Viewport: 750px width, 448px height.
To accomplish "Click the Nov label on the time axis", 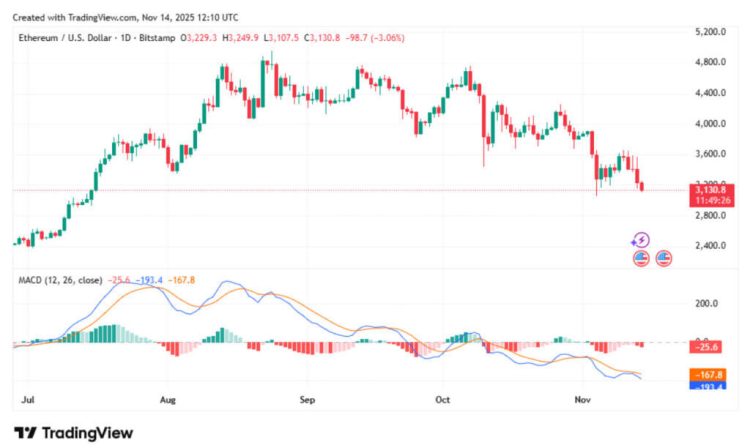I will click(x=582, y=399).
